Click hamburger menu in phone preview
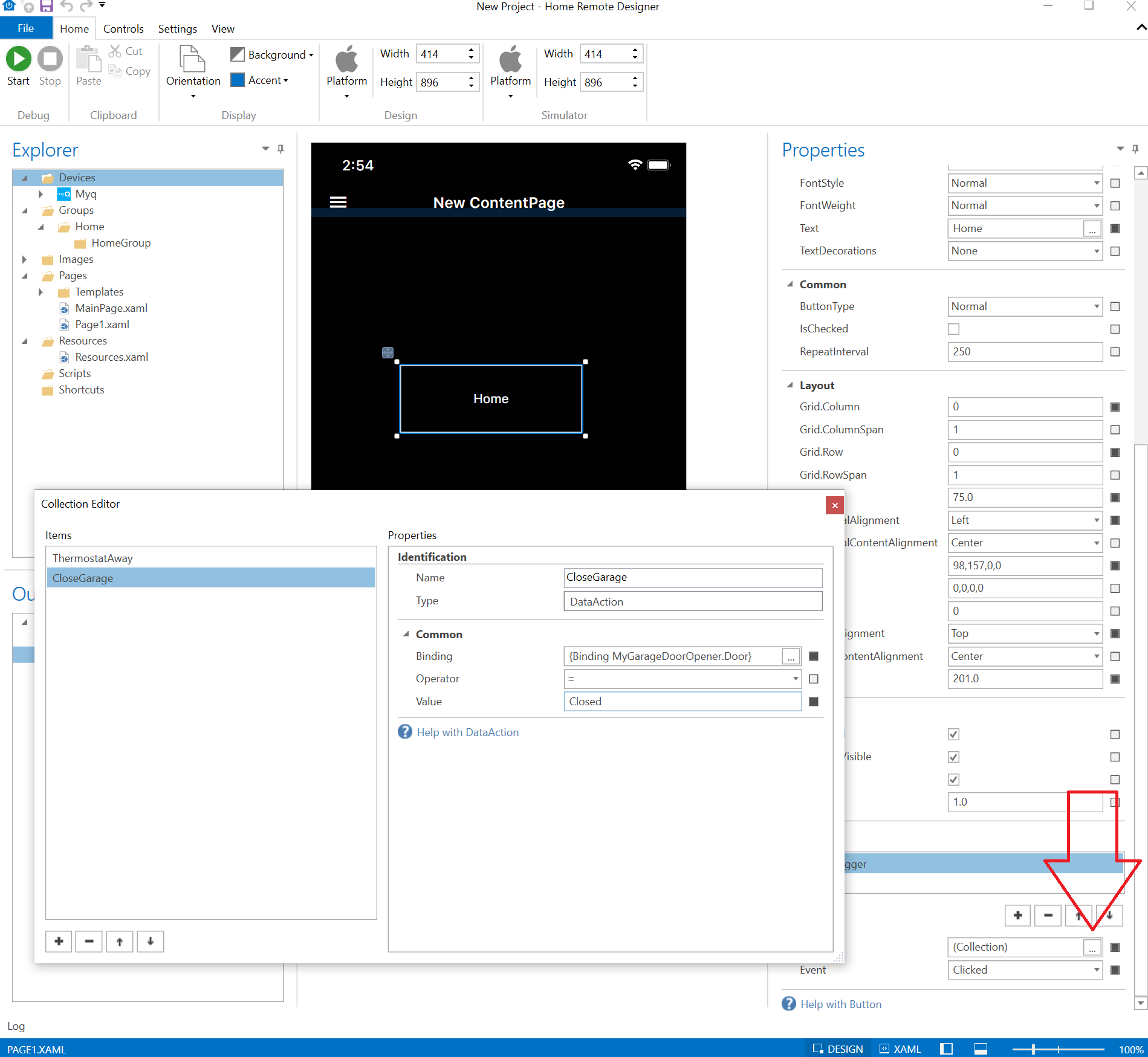The height and width of the screenshot is (1057, 1148). (338, 202)
